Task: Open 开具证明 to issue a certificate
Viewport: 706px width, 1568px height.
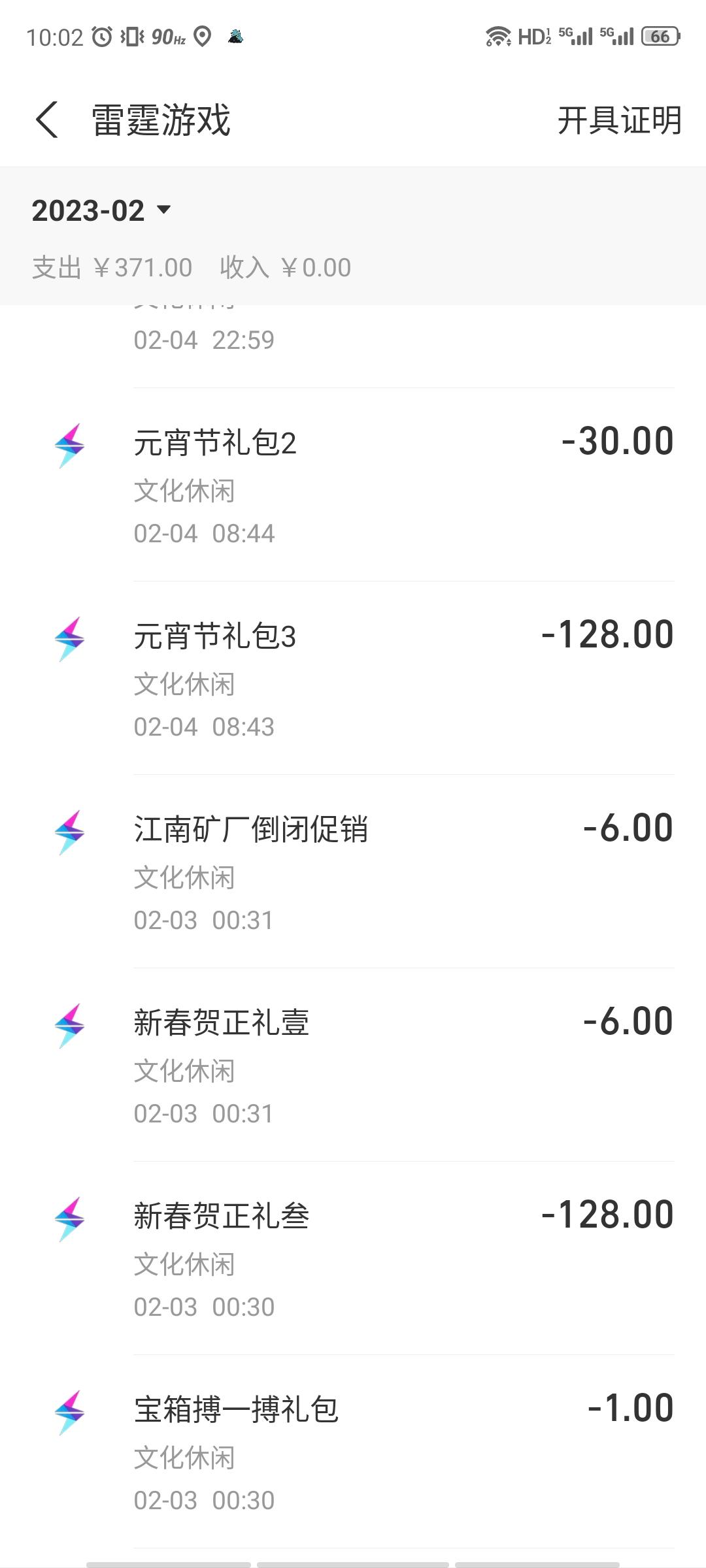Action: coord(618,120)
